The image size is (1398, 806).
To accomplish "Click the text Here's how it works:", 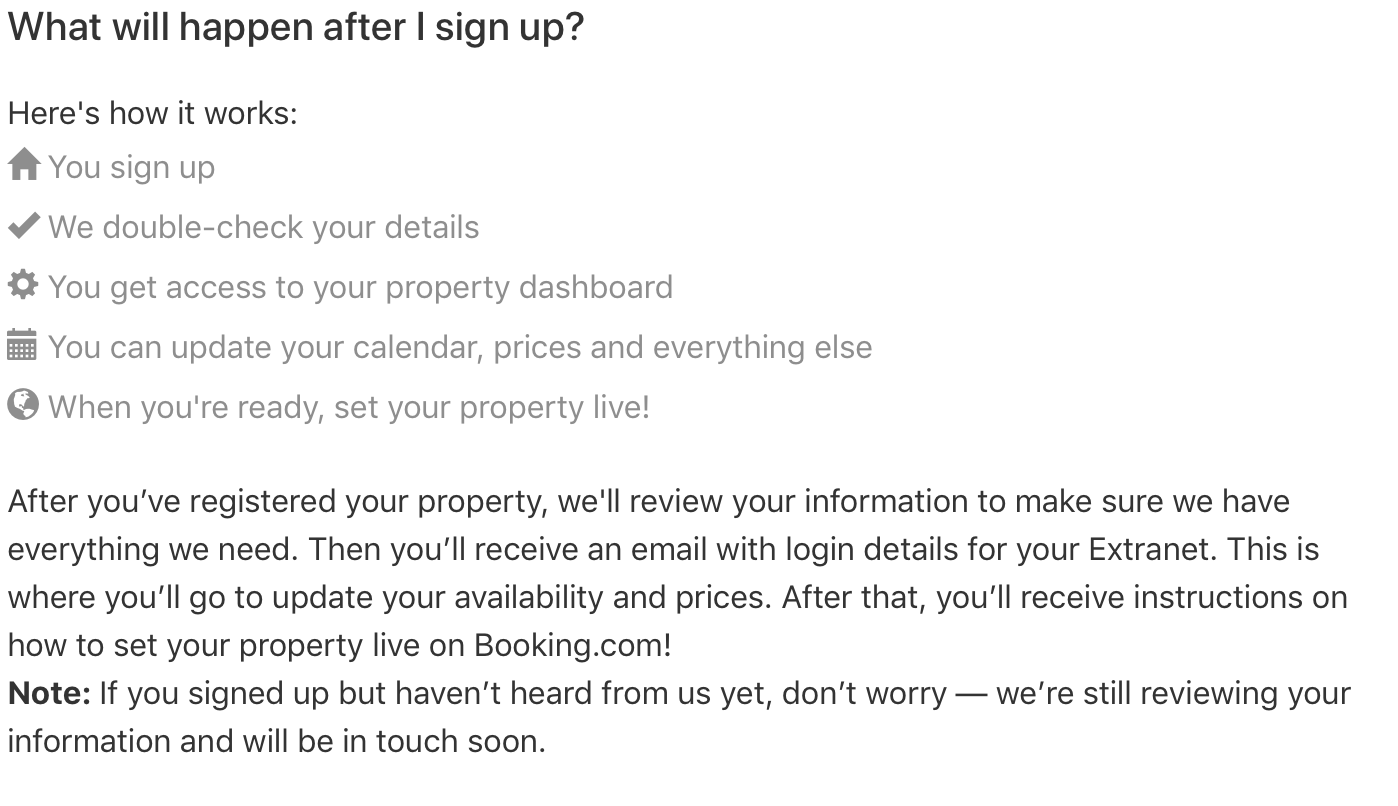I will (x=153, y=113).
